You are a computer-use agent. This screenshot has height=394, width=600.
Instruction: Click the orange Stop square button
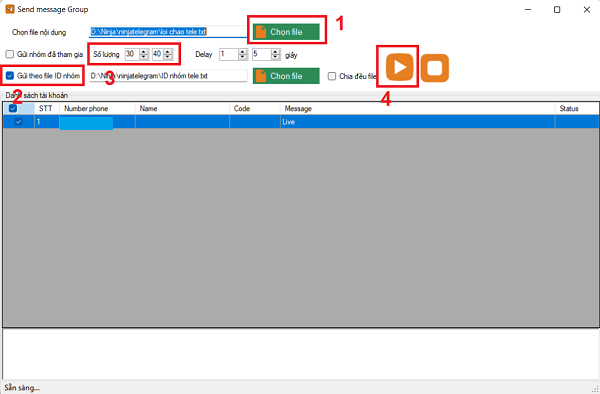(435, 68)
